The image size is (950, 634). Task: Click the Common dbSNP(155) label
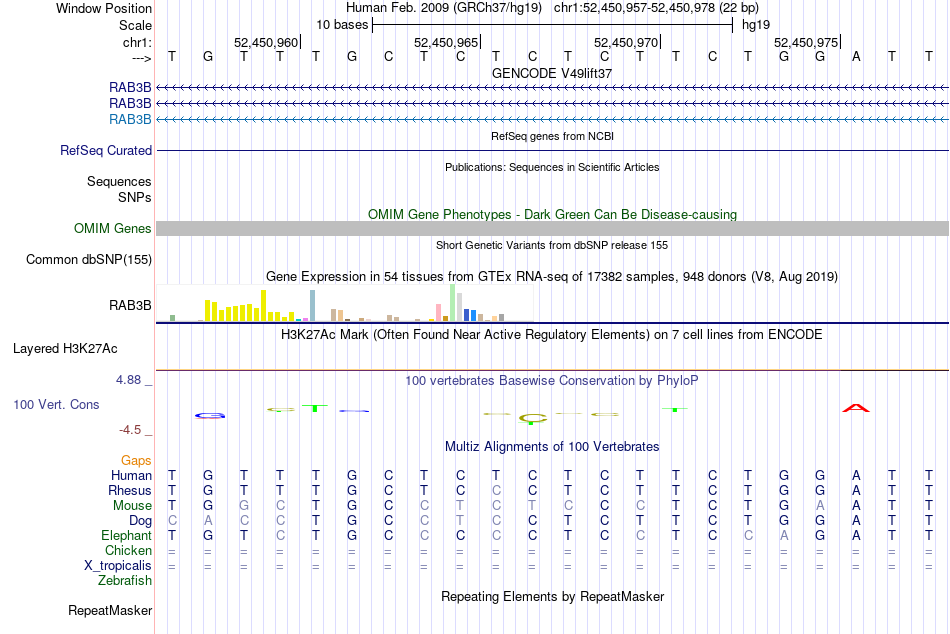click(x=89, y=259)
